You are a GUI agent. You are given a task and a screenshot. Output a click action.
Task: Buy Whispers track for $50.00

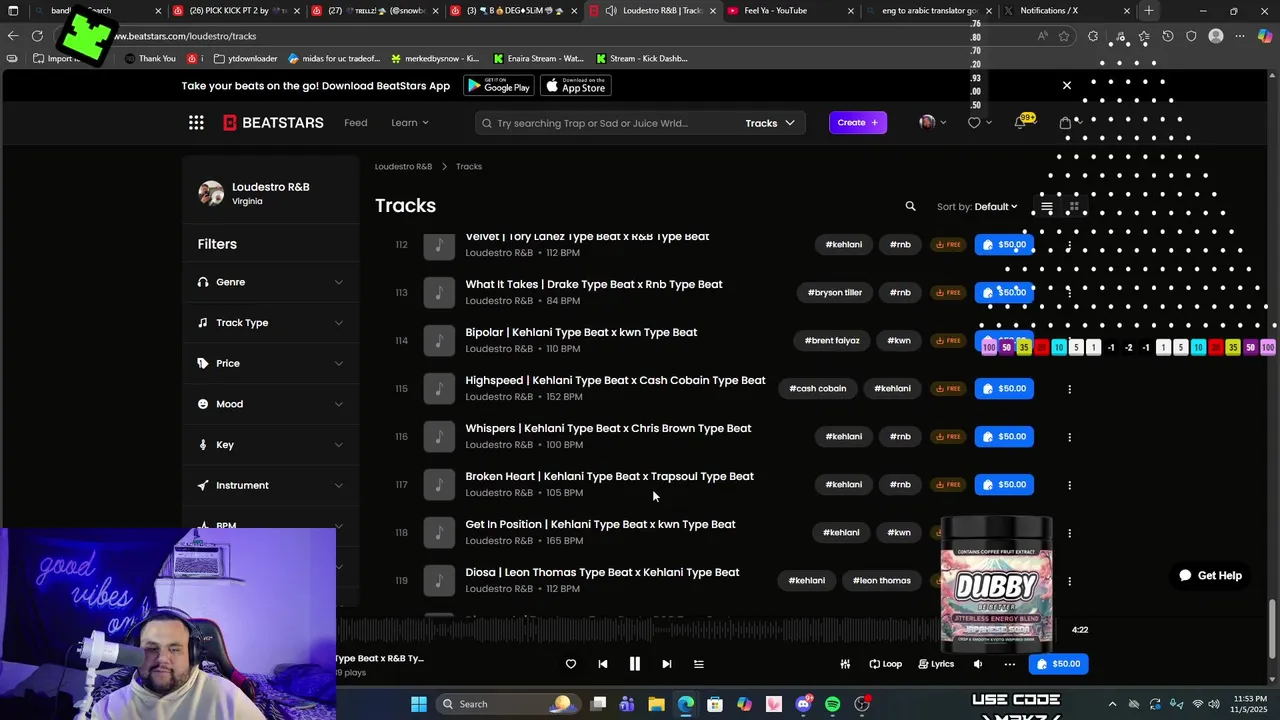[x=1004, y=437]
